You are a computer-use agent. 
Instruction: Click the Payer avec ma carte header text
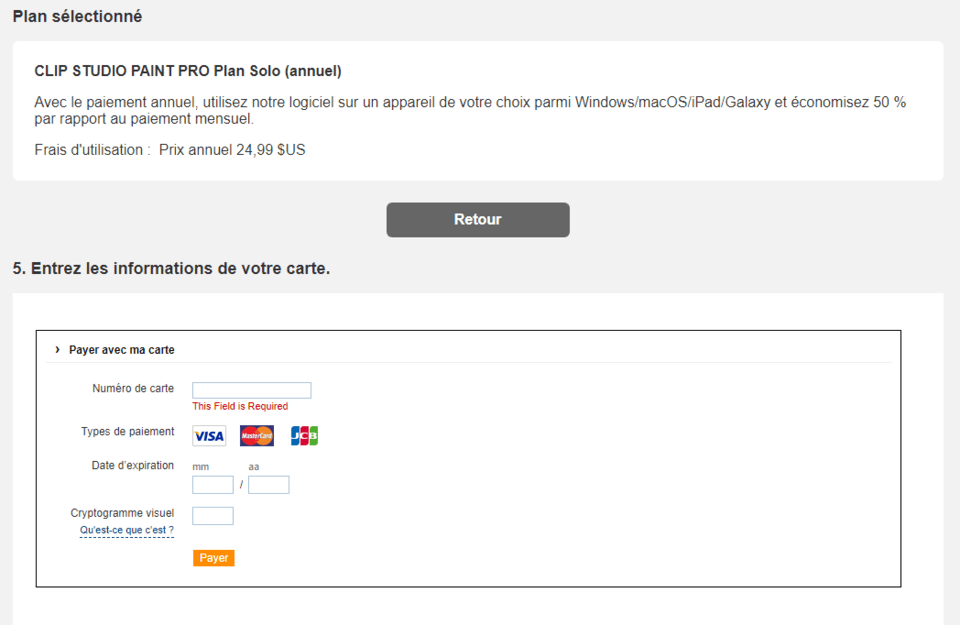tap(122, 350)
